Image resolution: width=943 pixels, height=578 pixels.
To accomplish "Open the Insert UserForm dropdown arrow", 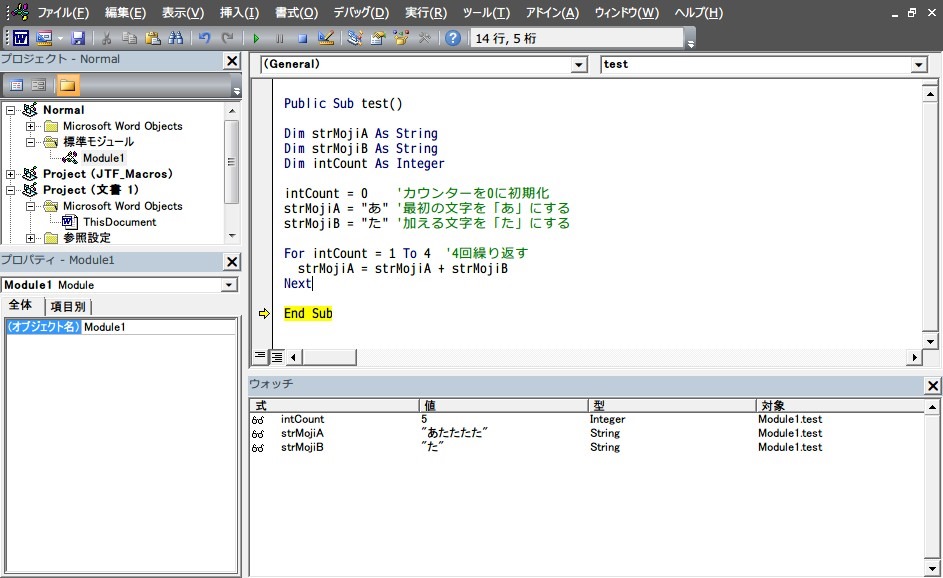I will (x=60, y=38).
